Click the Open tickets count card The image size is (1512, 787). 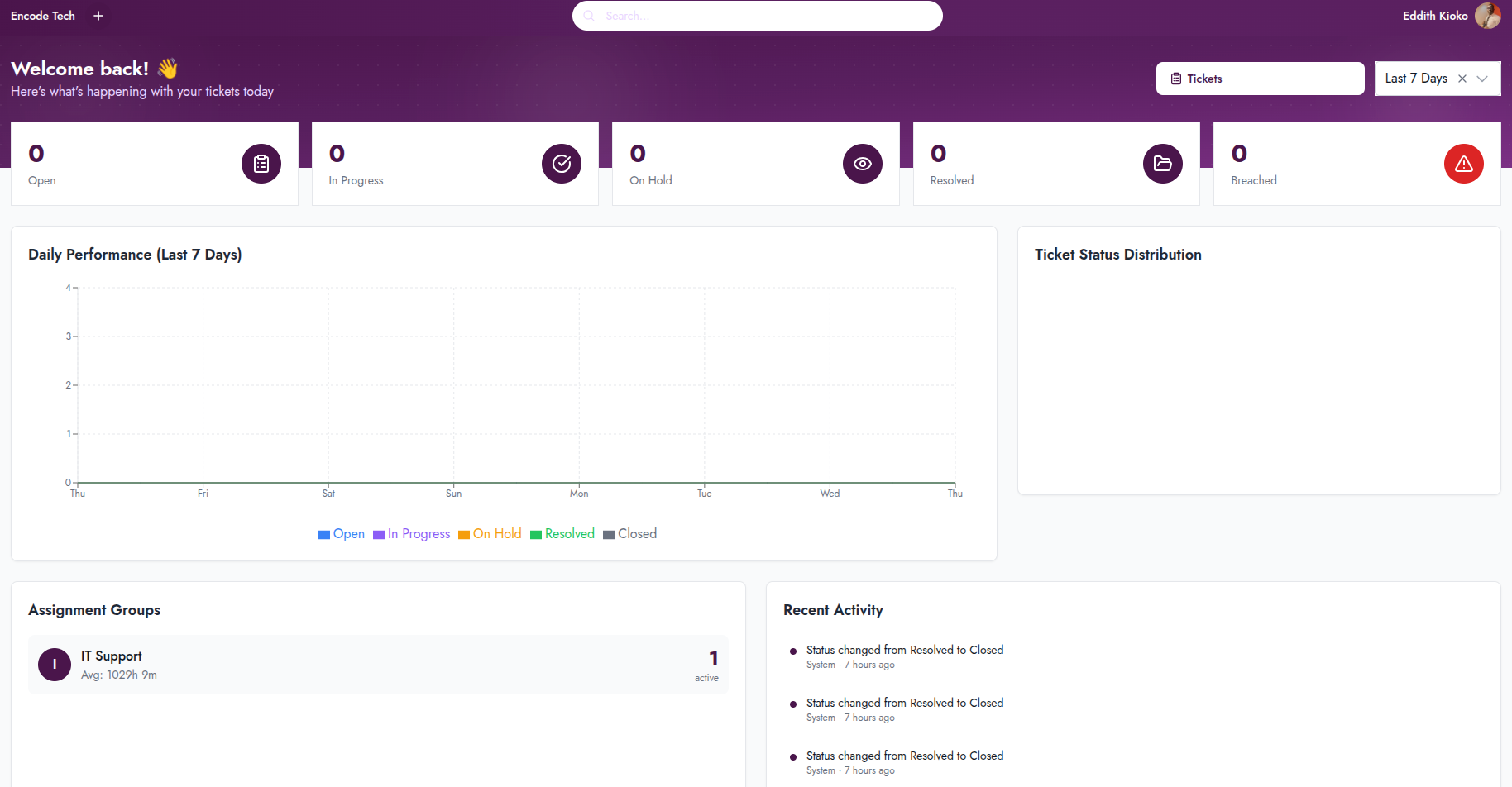tap(155, 164)
